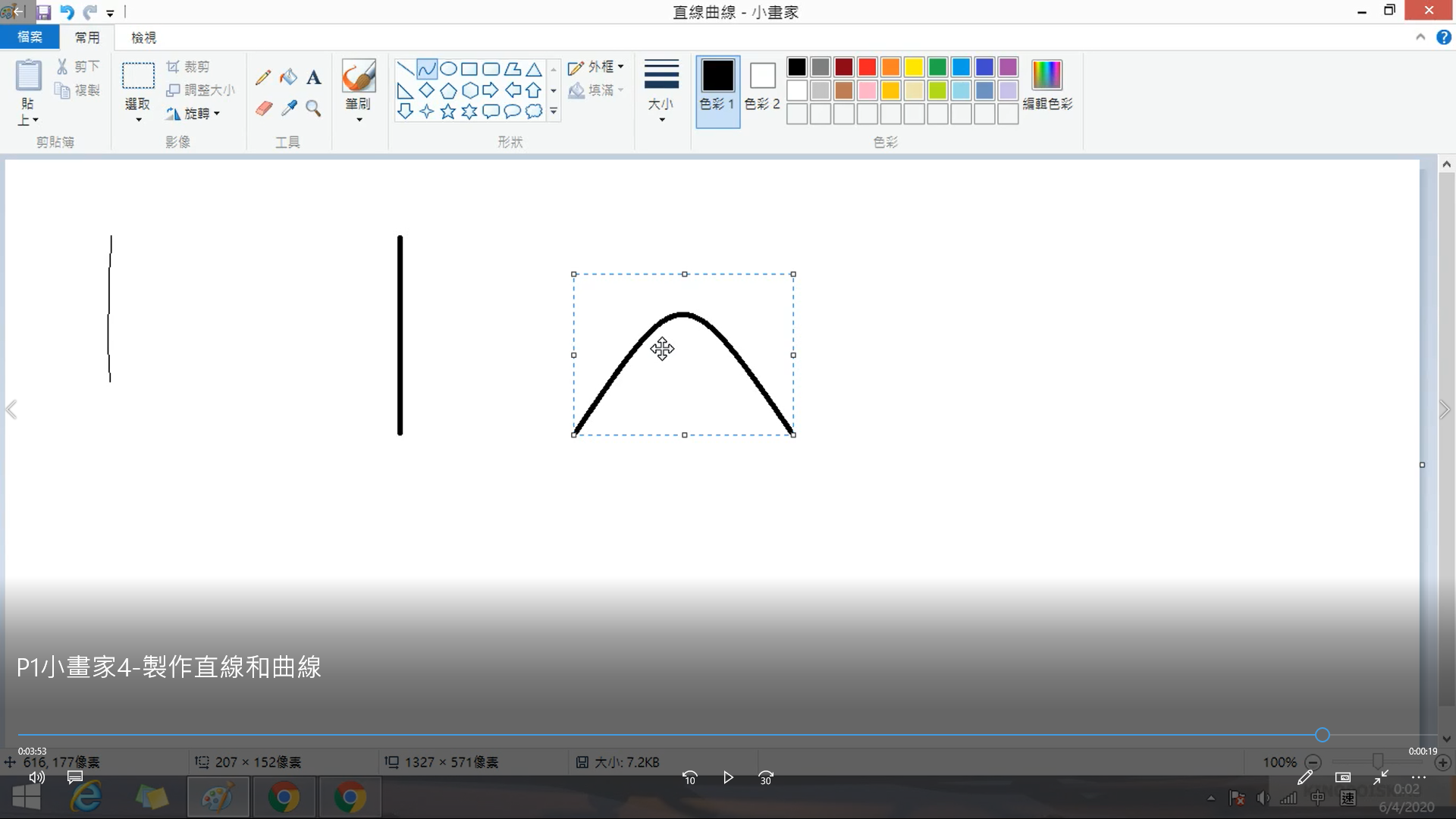Select the Color picker eyedropper tool
Viewport: 1456px width, 819px height.
pyautogui.click(x=289, y=108)
